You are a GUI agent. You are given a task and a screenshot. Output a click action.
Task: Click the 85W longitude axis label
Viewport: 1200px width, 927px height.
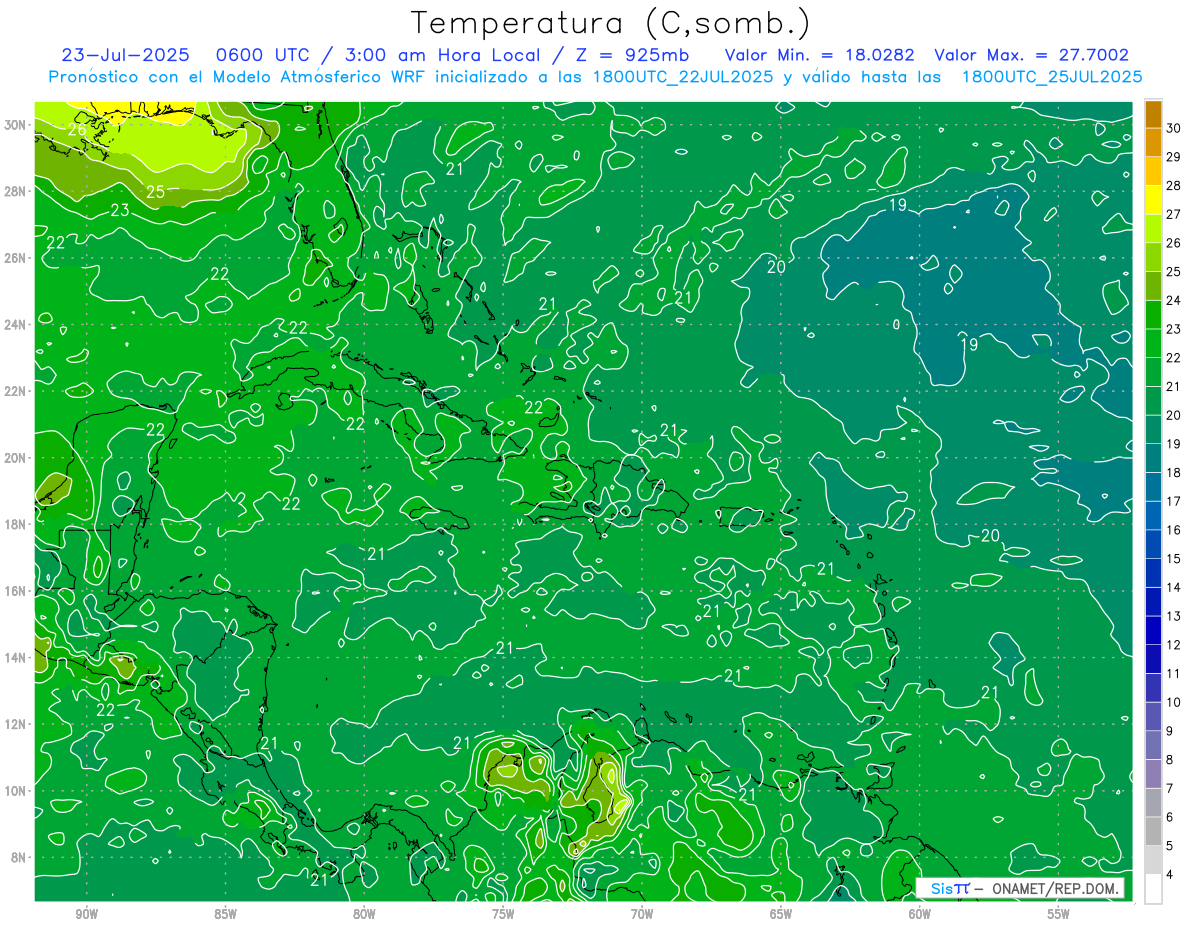226,913
